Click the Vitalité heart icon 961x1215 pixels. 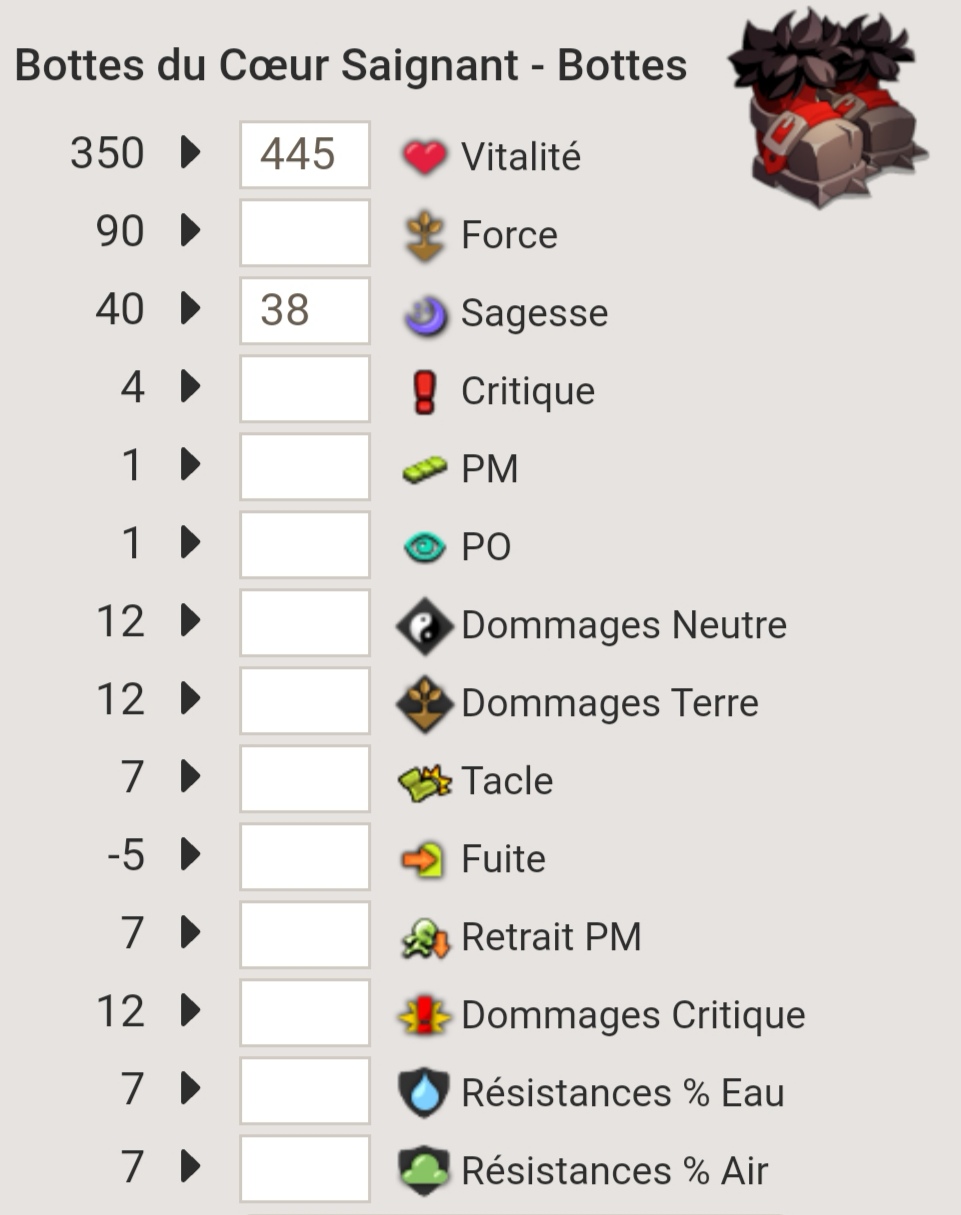pyautogui.click(x=424, y=156)
